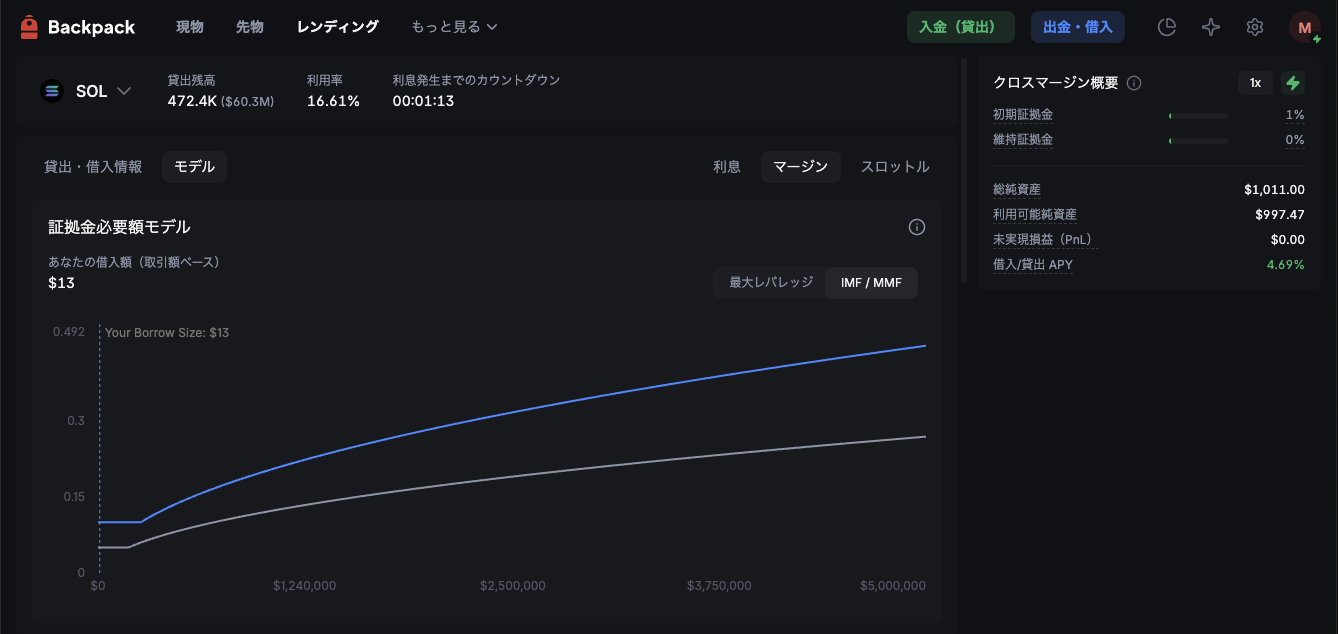This screenshot has width=1338, height=634.
Task: Click the 初期証拠金 progress bar
Action: [x=1198, y=116]
